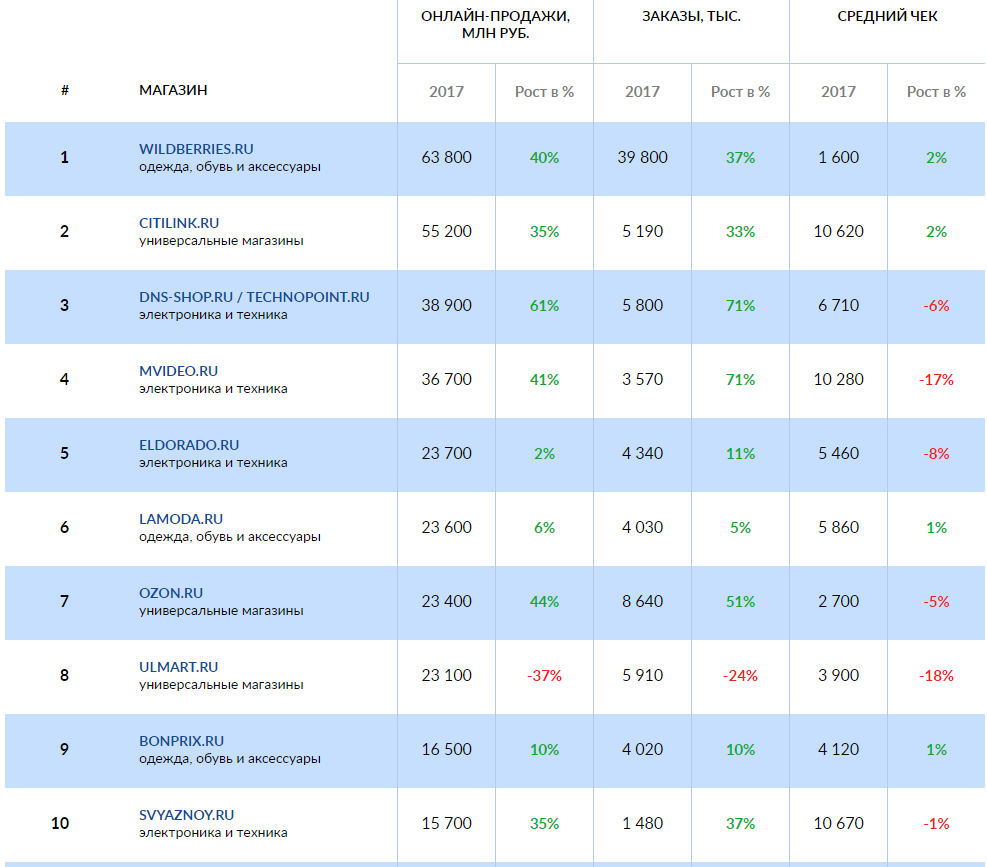Click Рост в % subheader under СРЕДНИЙ ЧЕК
Viewport: 987px width, 867px height.
coord(936,92)
